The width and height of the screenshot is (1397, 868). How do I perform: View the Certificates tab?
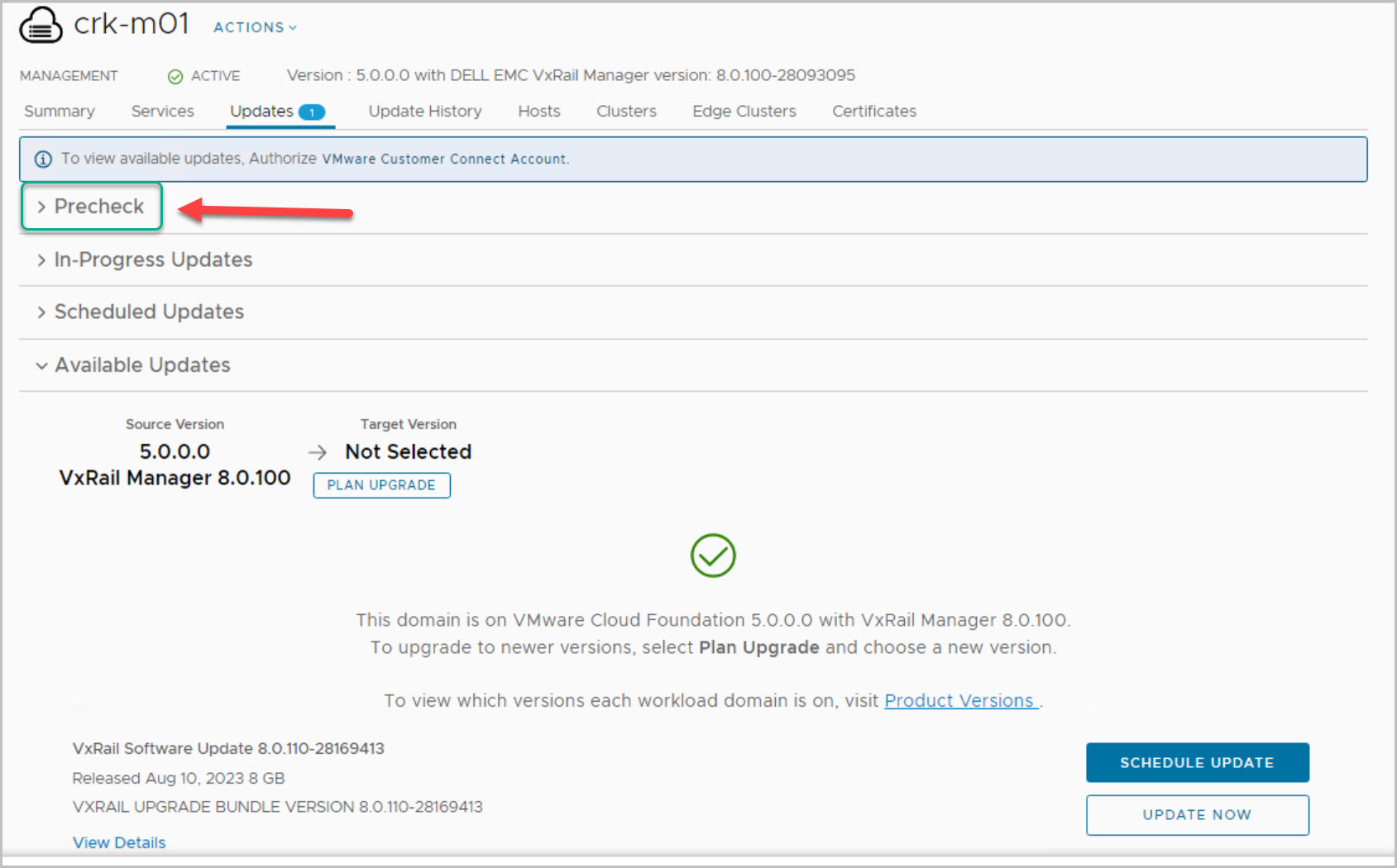pos(874,111)
